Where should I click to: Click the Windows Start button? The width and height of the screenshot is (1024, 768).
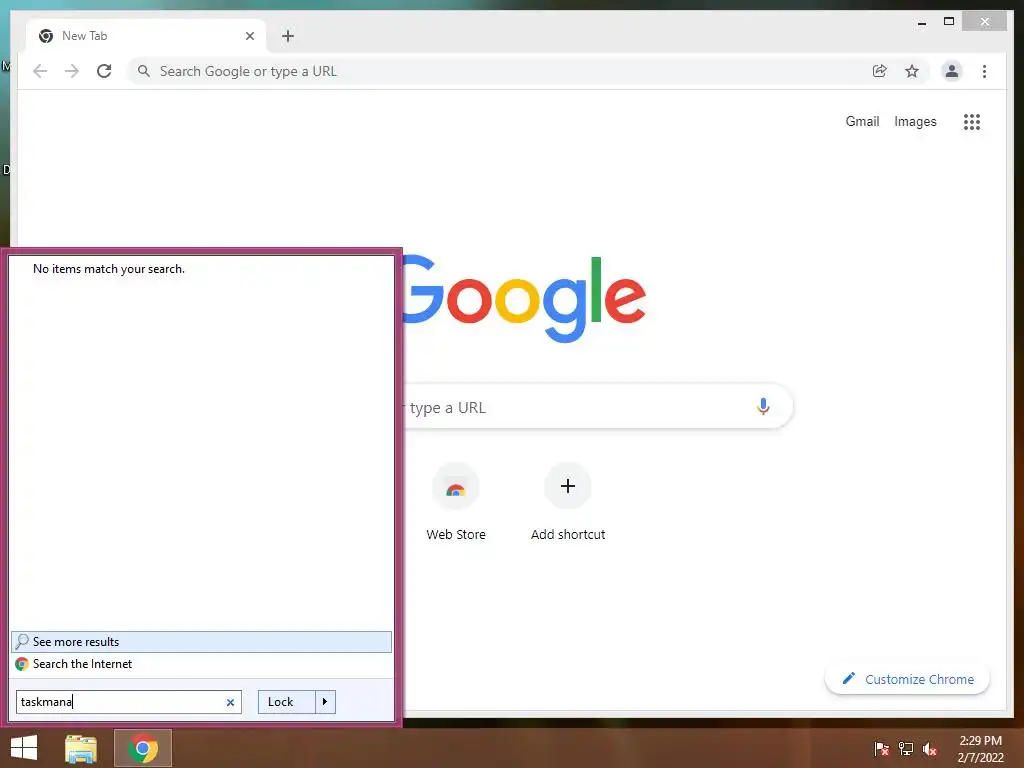pyautogui.click(x=24, y=748)
